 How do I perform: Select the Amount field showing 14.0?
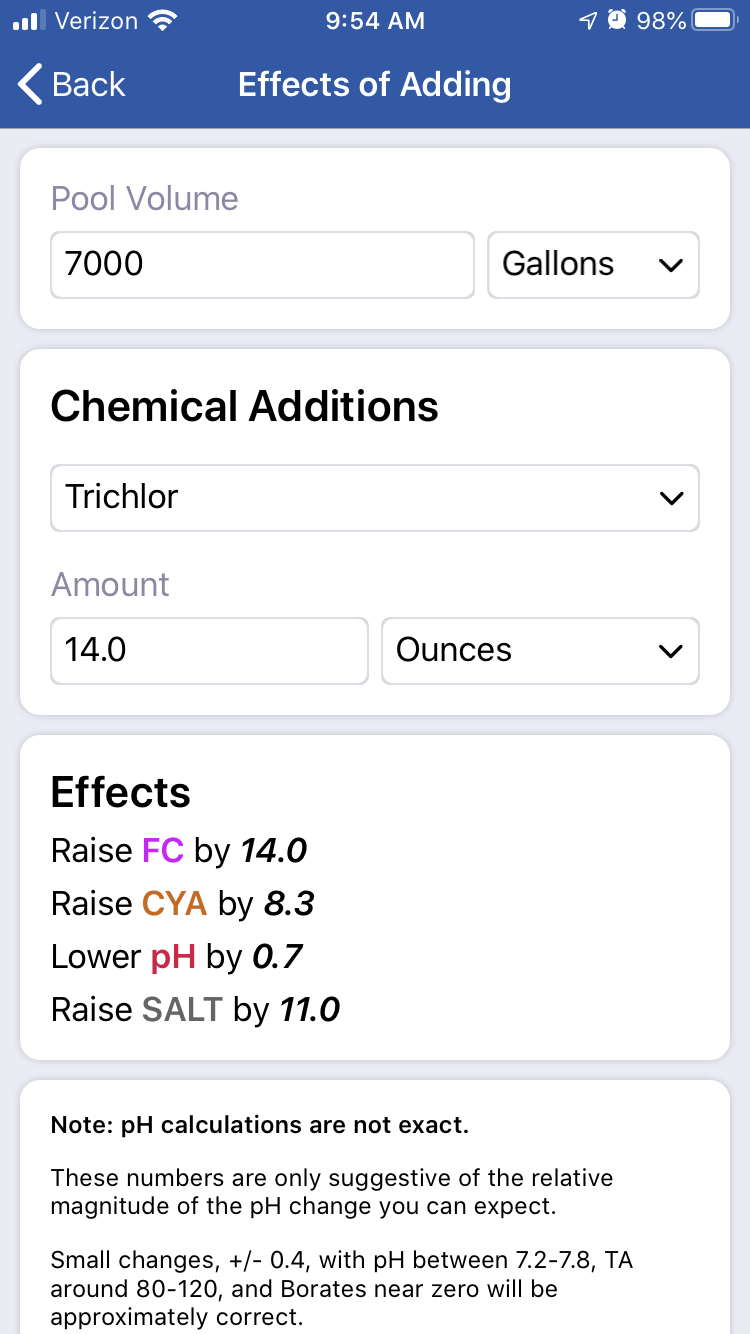pyautogui.click(x=209, y=651)
